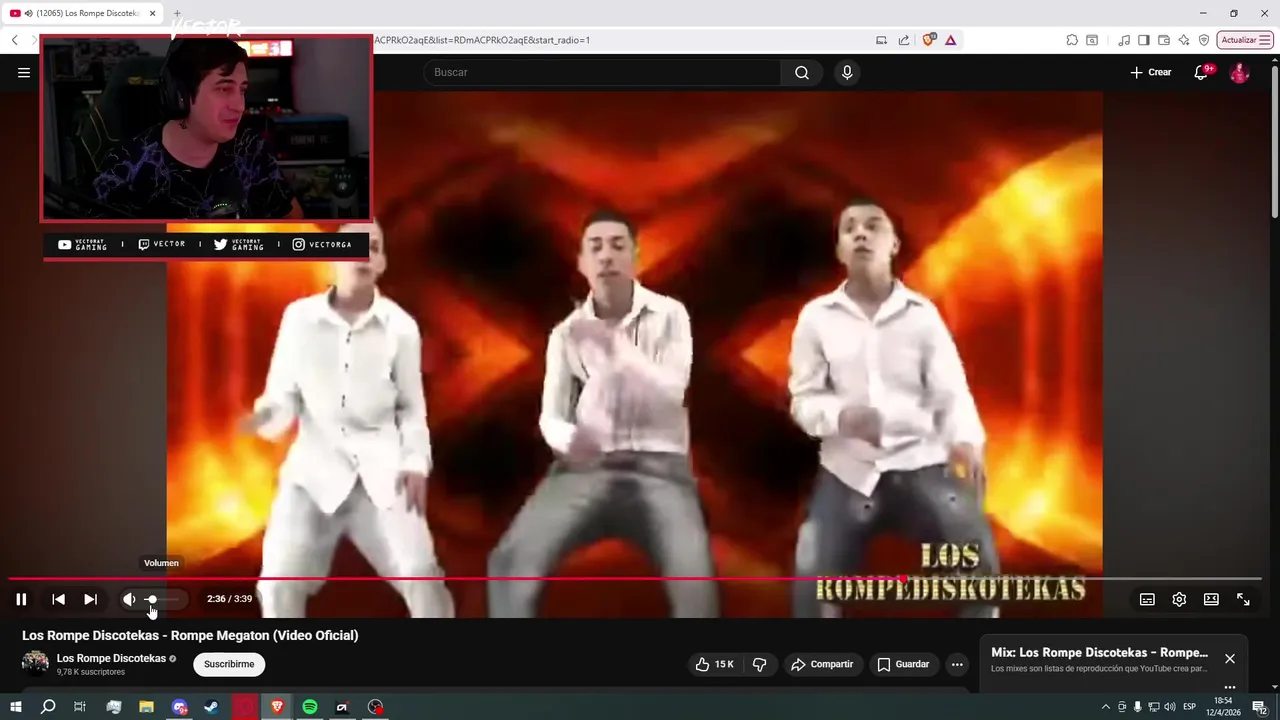Open the more actions three-dot menu

(957, 664)
